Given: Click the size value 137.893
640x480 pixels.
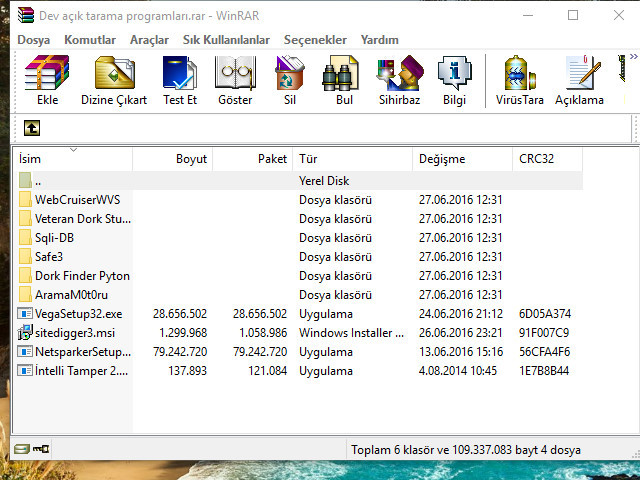Looking at the screenshot, I should 187,371.
